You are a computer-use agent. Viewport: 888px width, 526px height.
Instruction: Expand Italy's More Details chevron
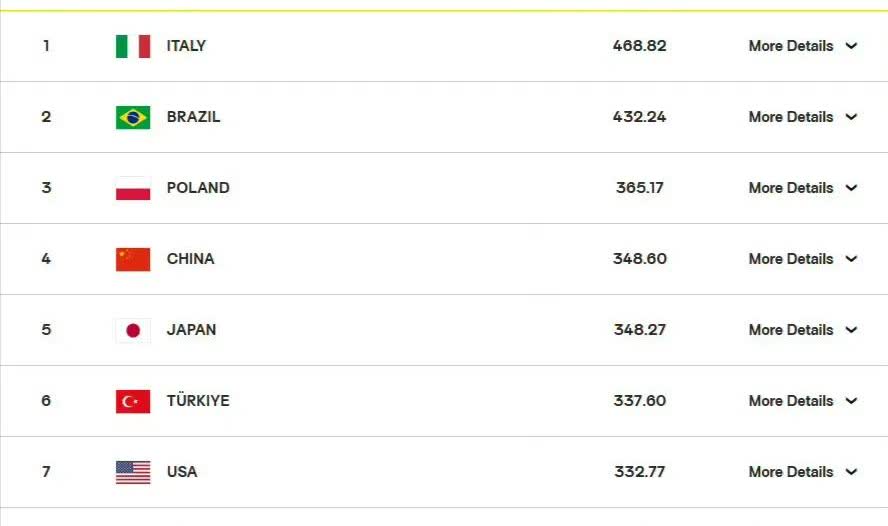click(x=851, y=46)
